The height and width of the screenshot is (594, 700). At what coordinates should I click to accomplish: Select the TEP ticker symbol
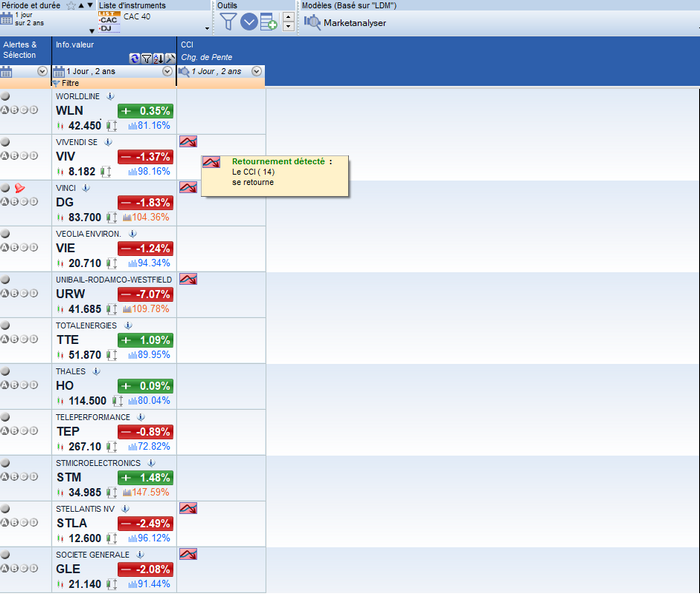click(x=68, y=432)
